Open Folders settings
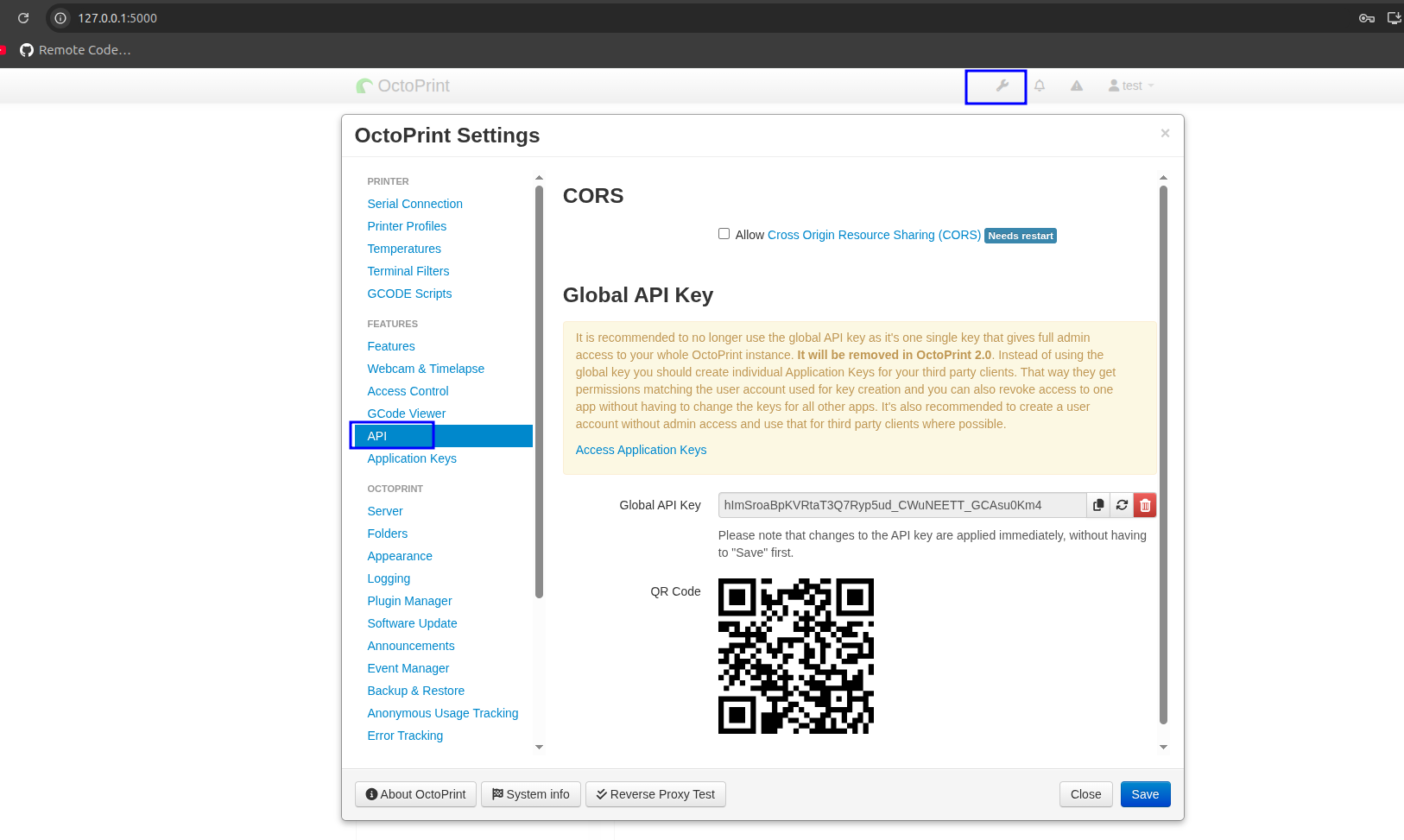 388,534
